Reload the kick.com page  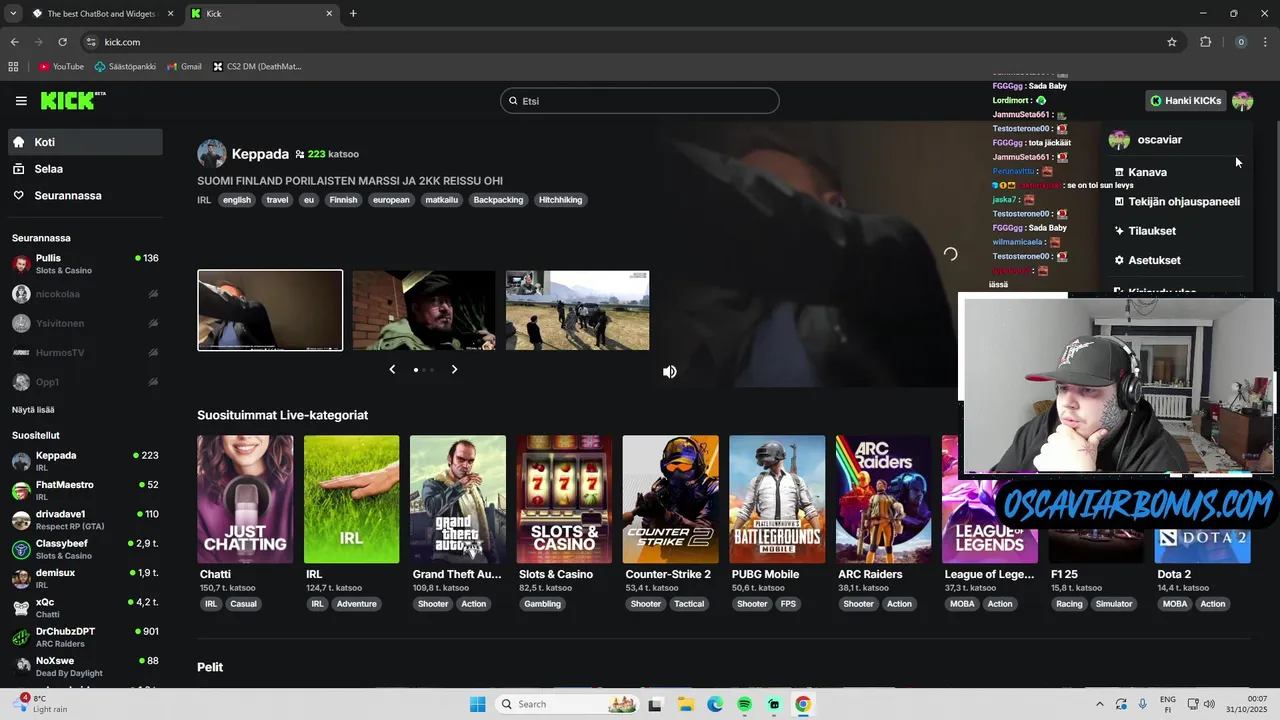(62, 42)
